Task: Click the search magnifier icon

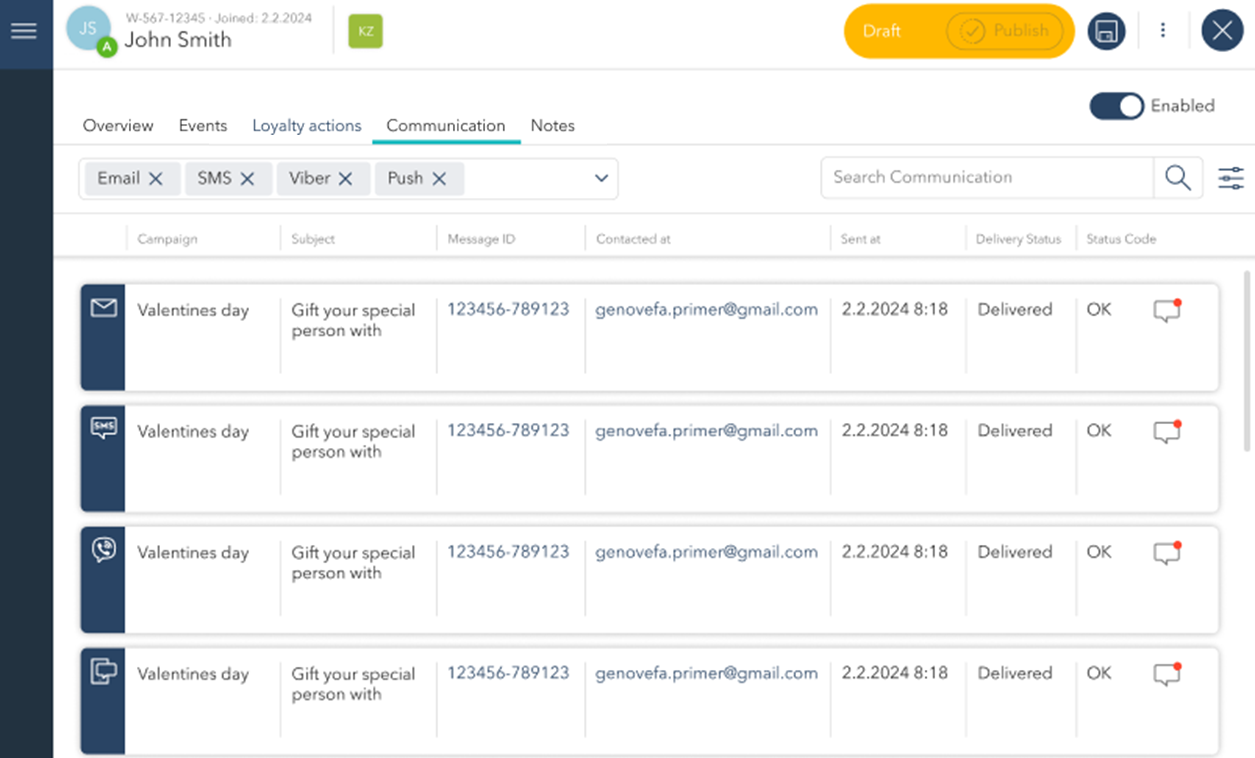Action: 1178,178
